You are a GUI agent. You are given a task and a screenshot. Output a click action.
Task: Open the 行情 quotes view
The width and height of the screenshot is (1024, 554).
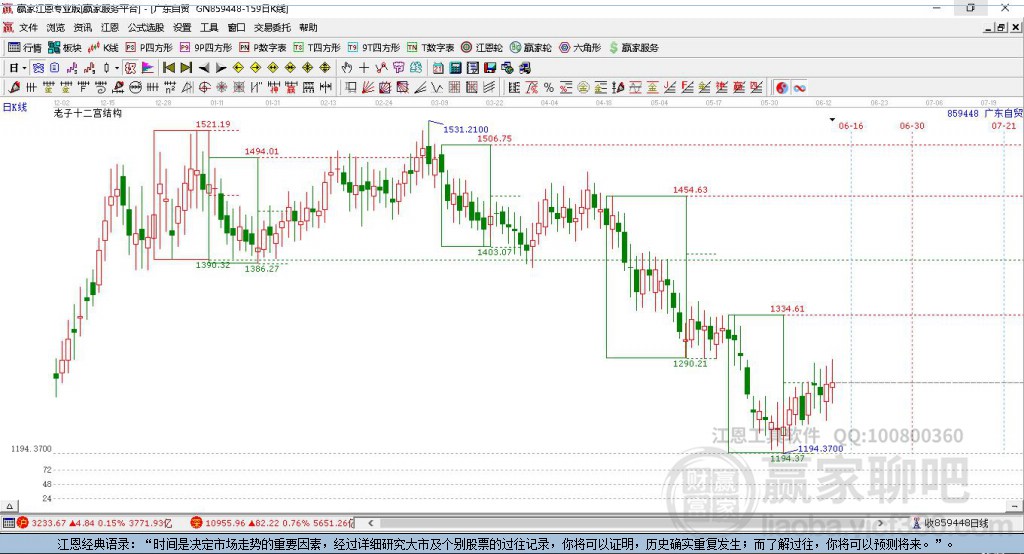(x=25, y=48)
